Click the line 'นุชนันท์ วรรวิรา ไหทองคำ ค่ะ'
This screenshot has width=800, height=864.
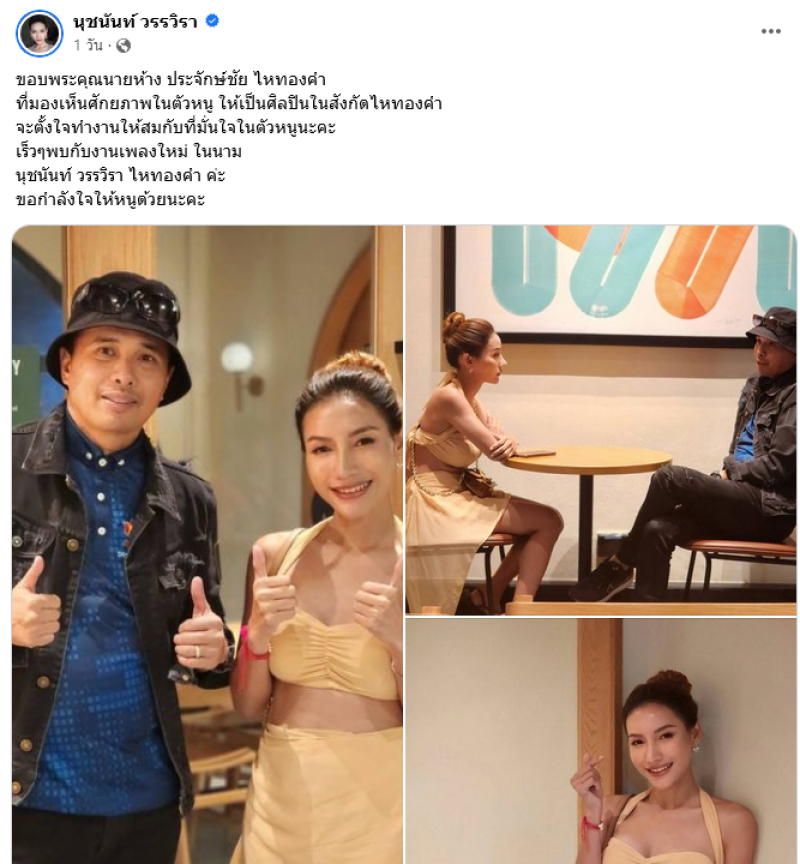click(121, 175)
